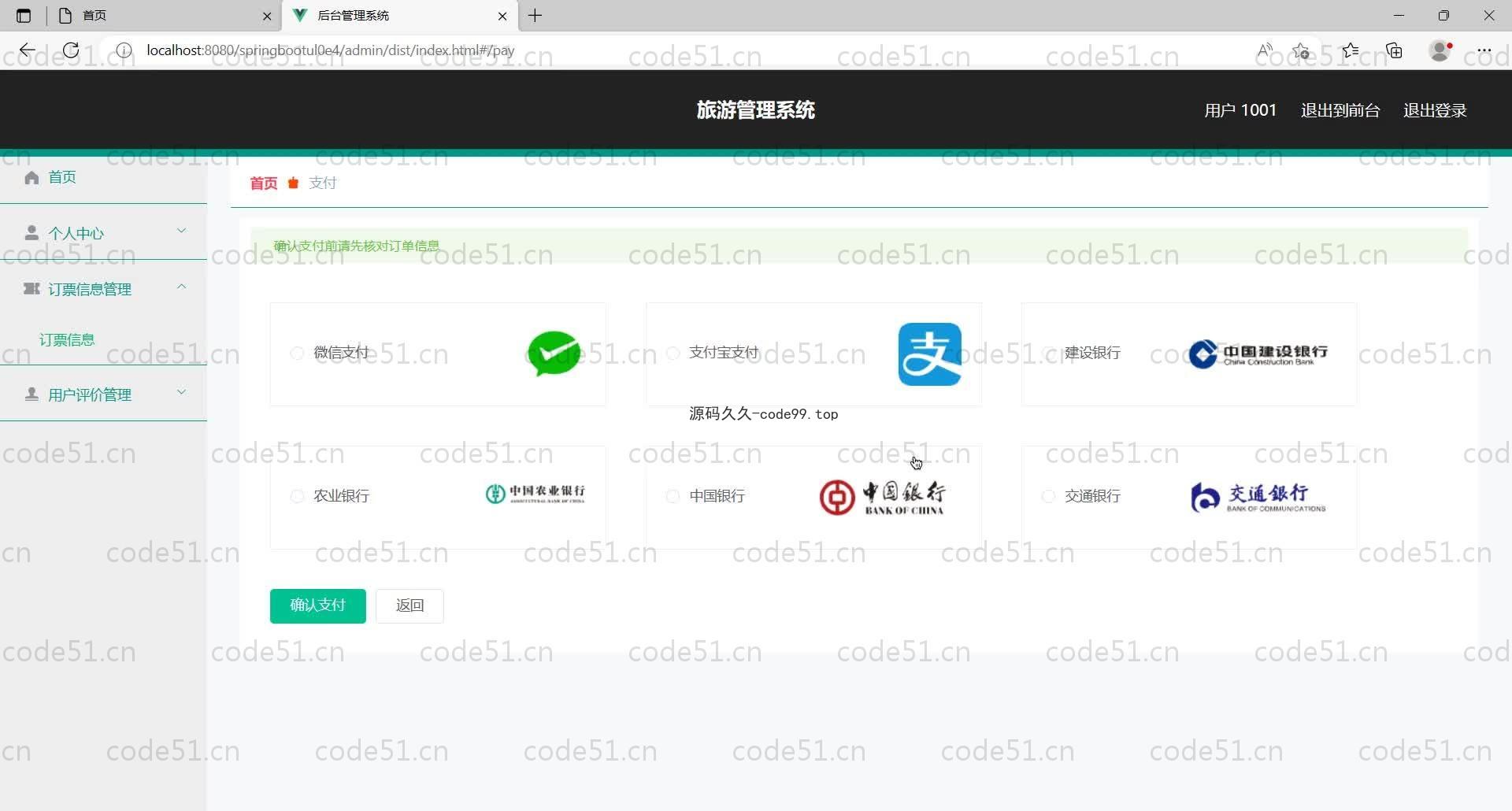
Task: Open the 订票信息 submenu item
Action: [67, 340]
